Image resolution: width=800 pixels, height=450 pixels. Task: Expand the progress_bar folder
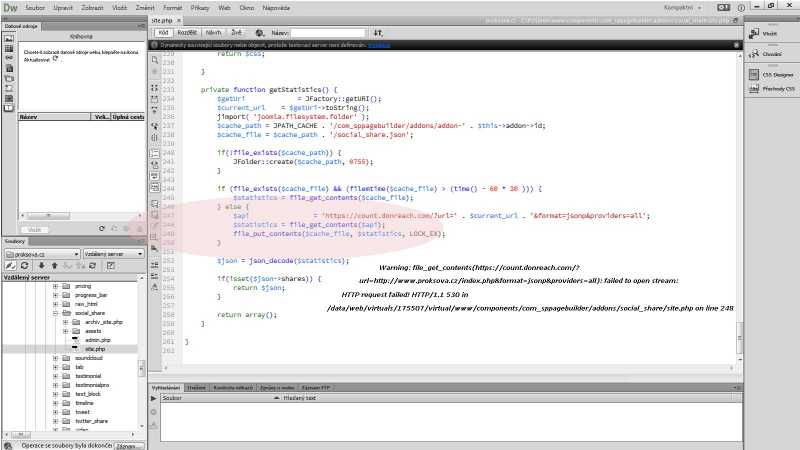click(x=55, y=295)
